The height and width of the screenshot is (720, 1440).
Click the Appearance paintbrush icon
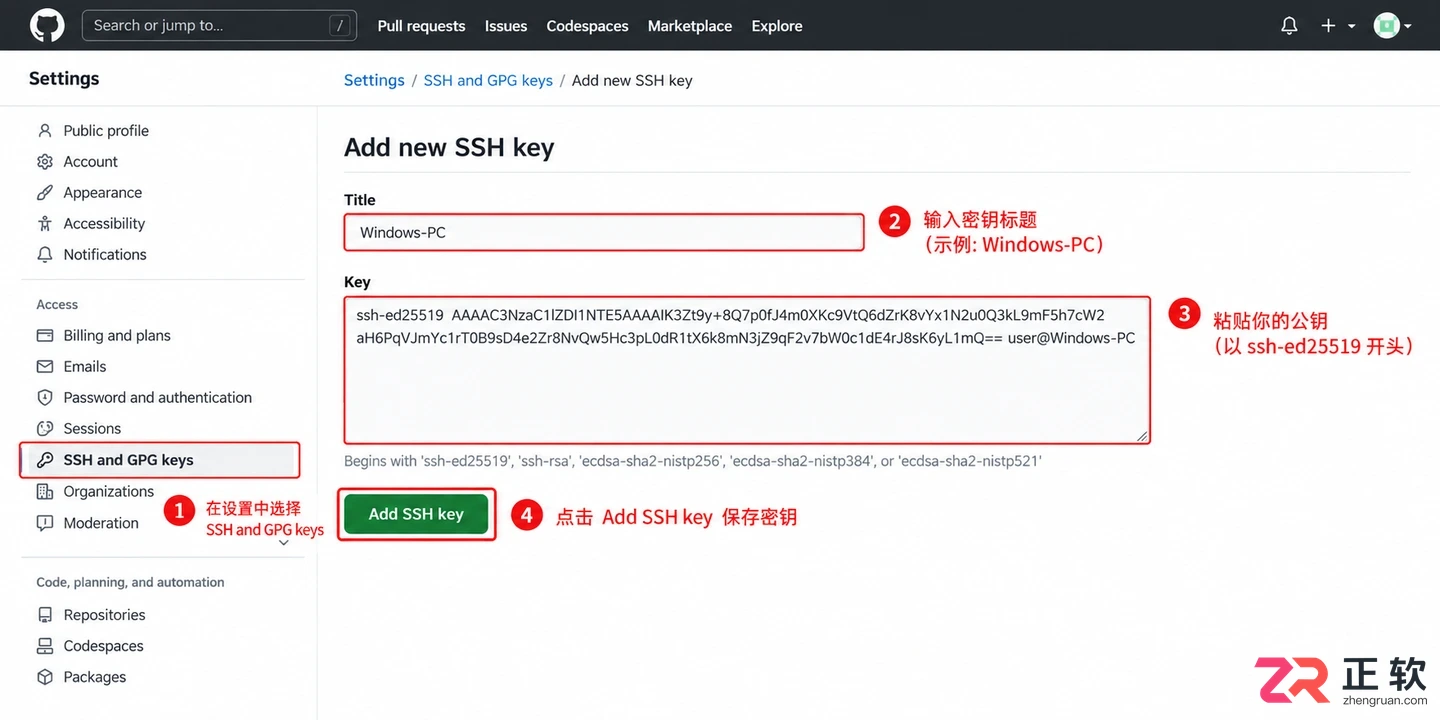point(44,193)
